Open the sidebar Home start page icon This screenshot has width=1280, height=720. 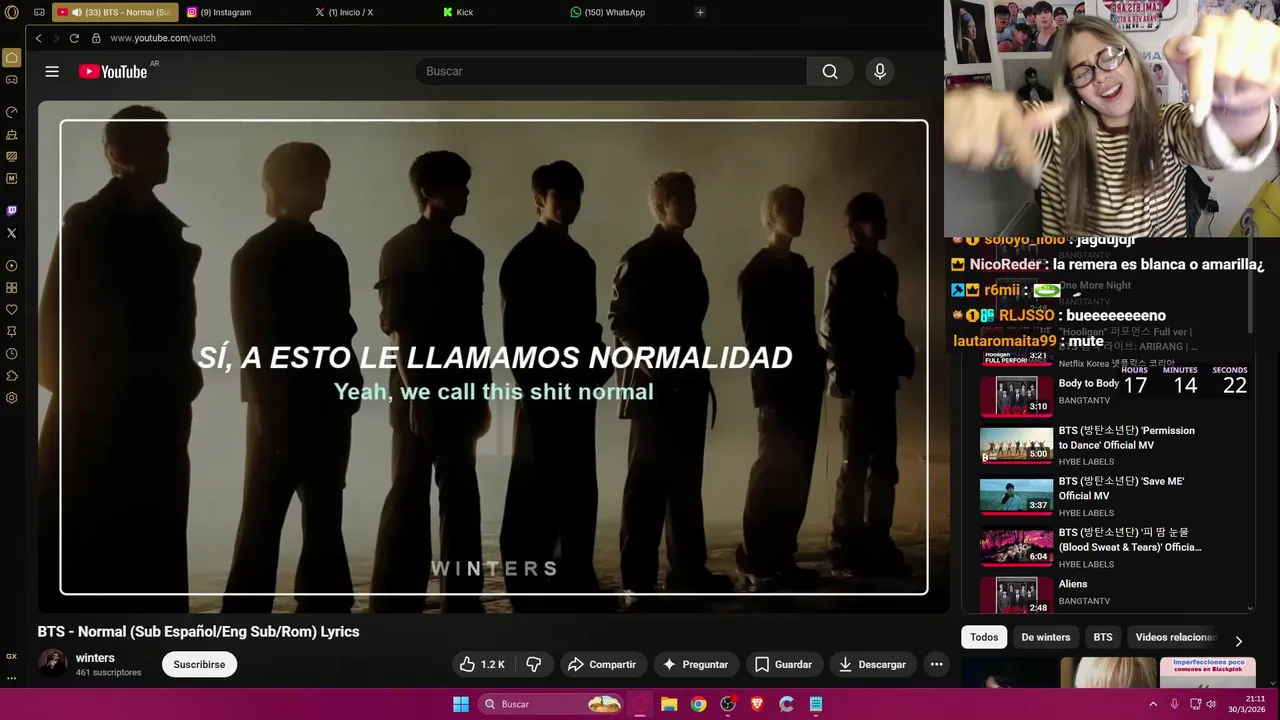pos(12,58)
